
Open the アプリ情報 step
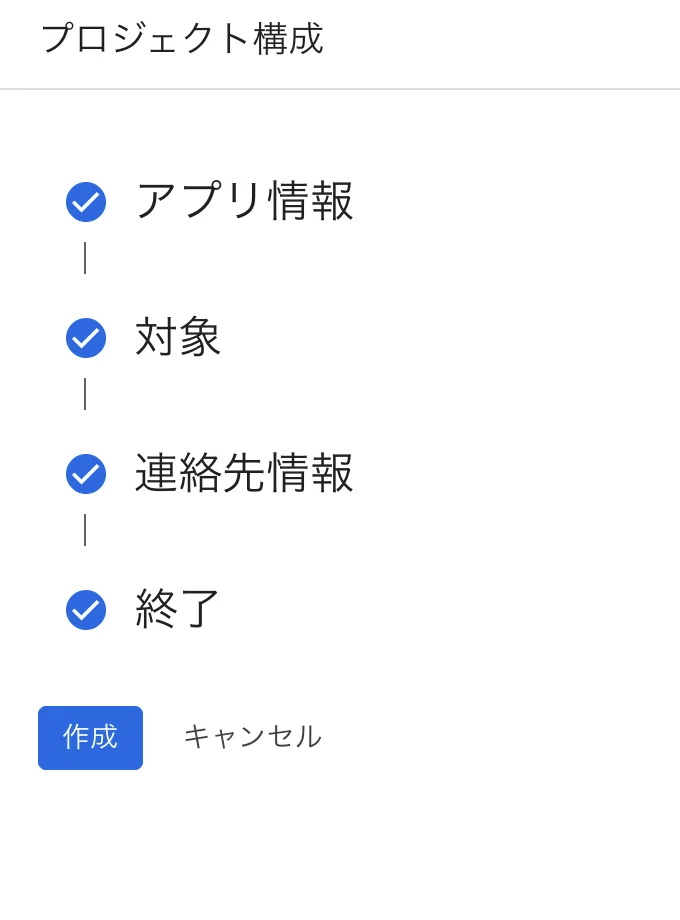[x=244, y=201]
